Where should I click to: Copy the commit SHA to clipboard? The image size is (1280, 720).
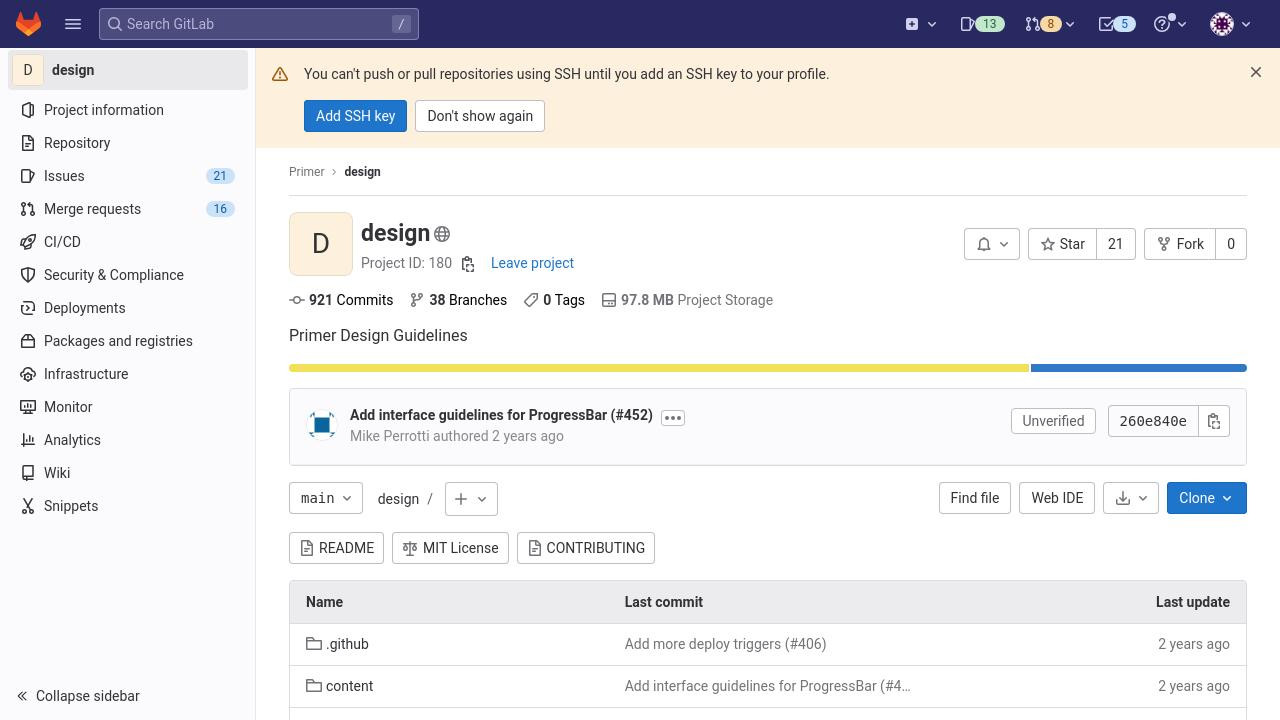tap(1214, 421)
